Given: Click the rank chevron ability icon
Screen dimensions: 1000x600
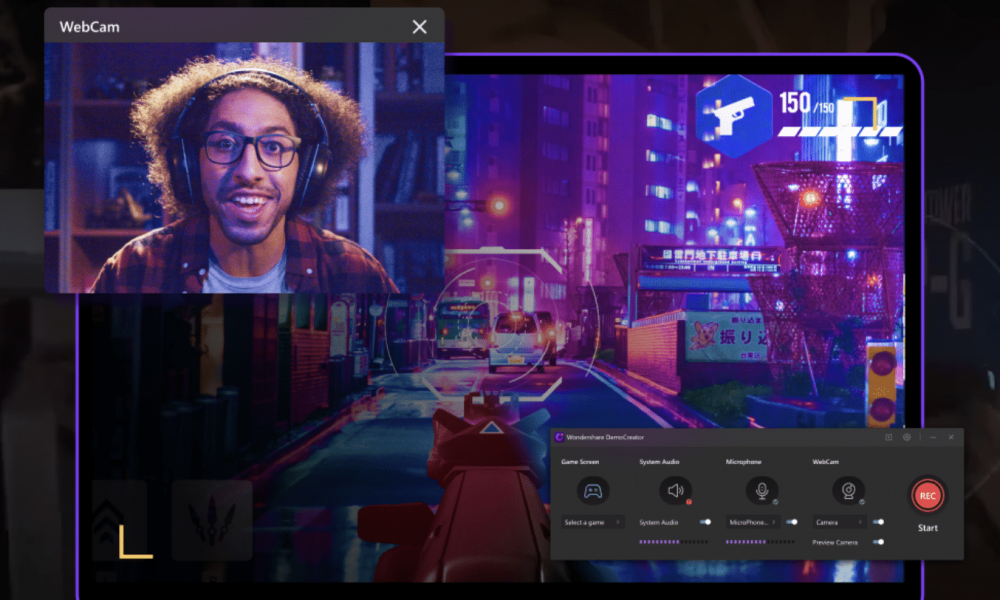Looking at the screenshot, I should (x=120, y=520).
